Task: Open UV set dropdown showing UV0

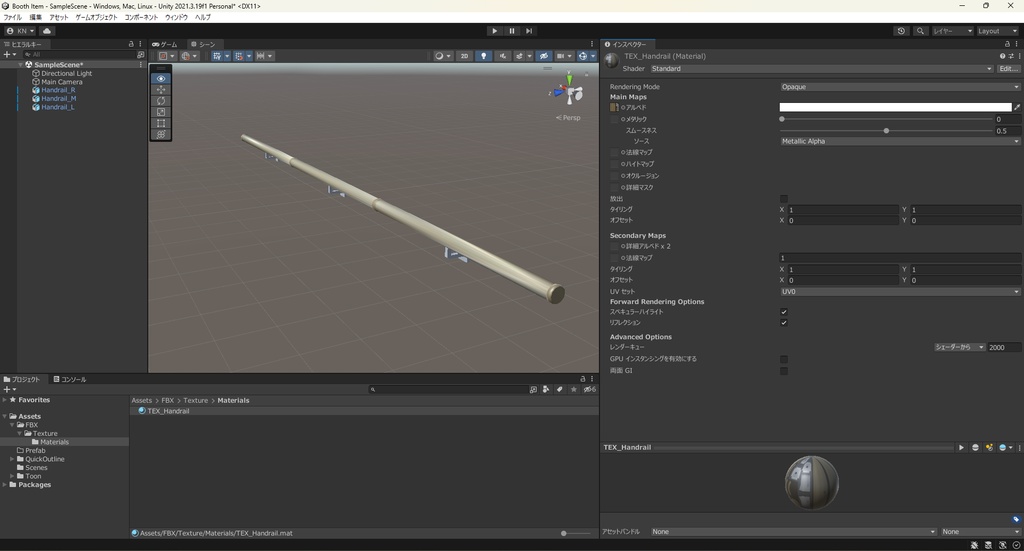Action: (x=900, y=292)
